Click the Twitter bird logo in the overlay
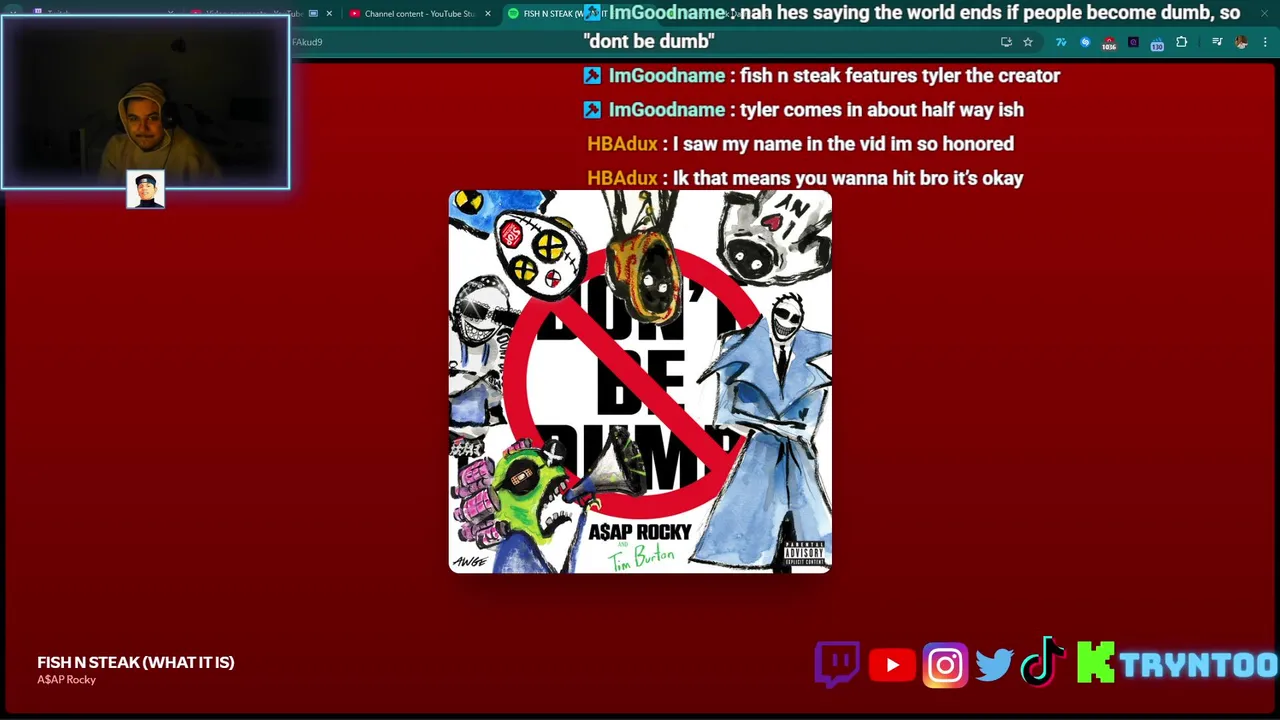Screen dimensions: 1280x720 [994, 665]
